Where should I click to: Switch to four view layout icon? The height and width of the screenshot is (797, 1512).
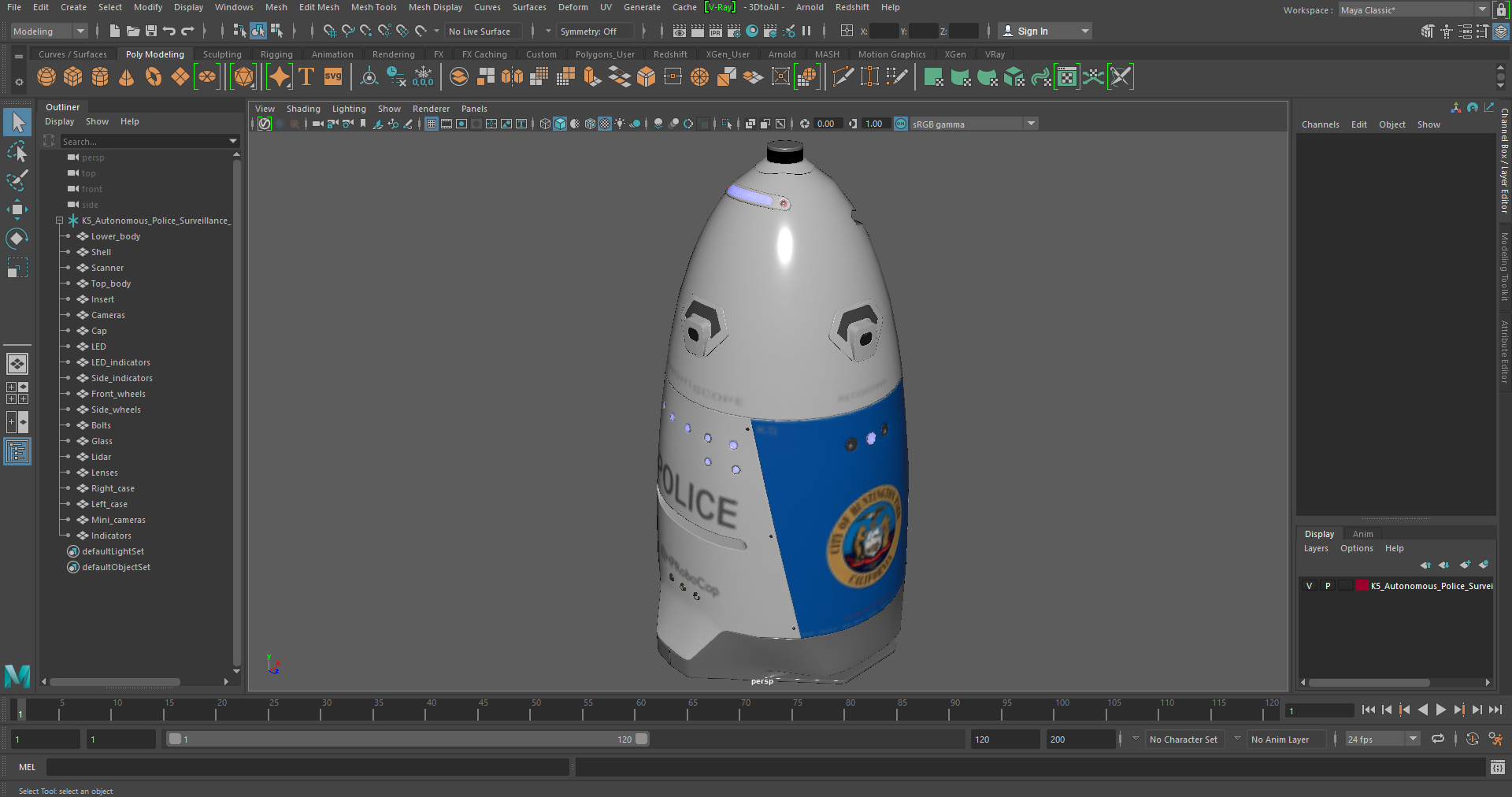(x=17, y=393)
